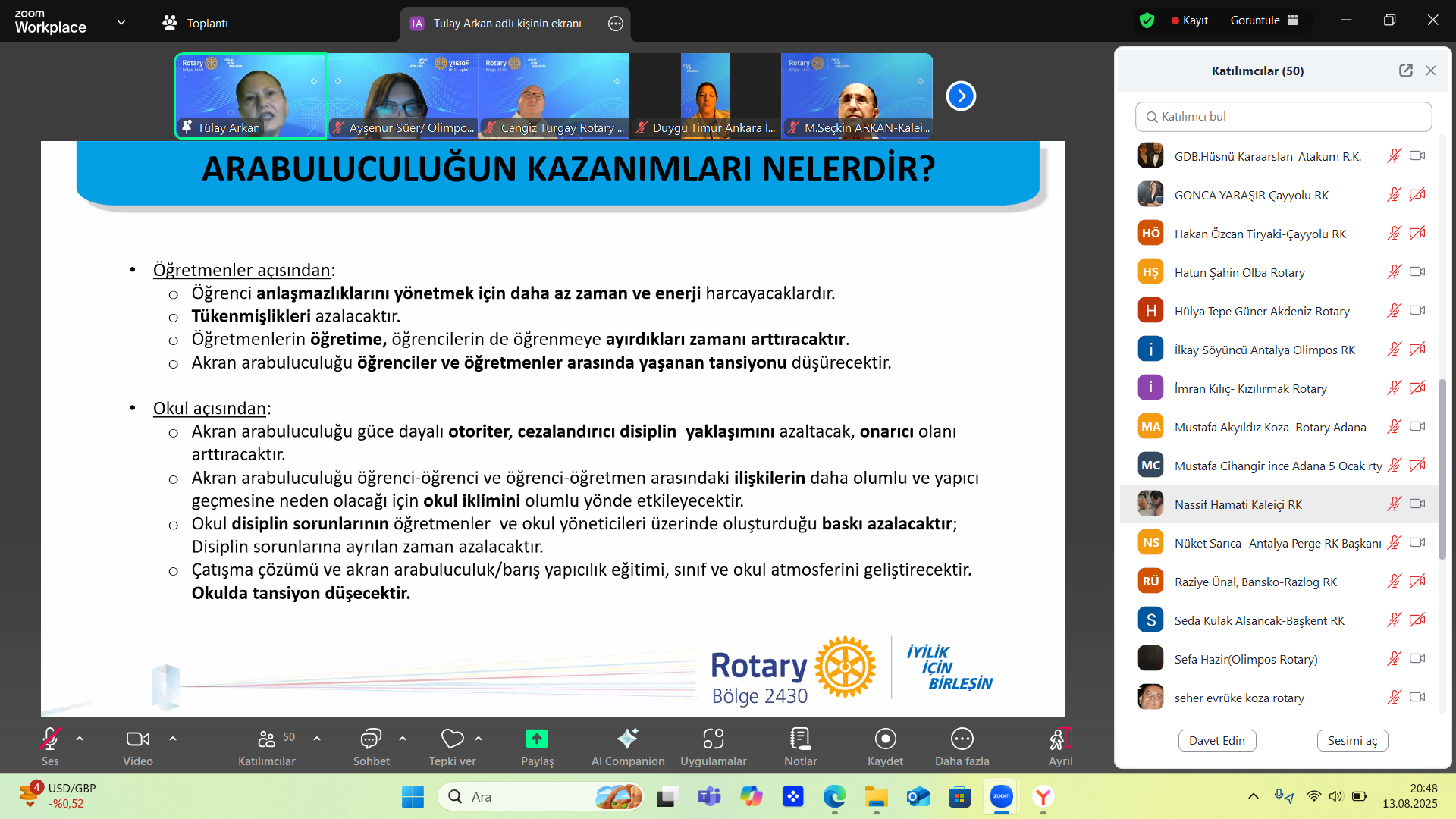Viewport: 1456px width, 819px height.
Task: Open Outlook from taskbar
Action: point(918,796)
